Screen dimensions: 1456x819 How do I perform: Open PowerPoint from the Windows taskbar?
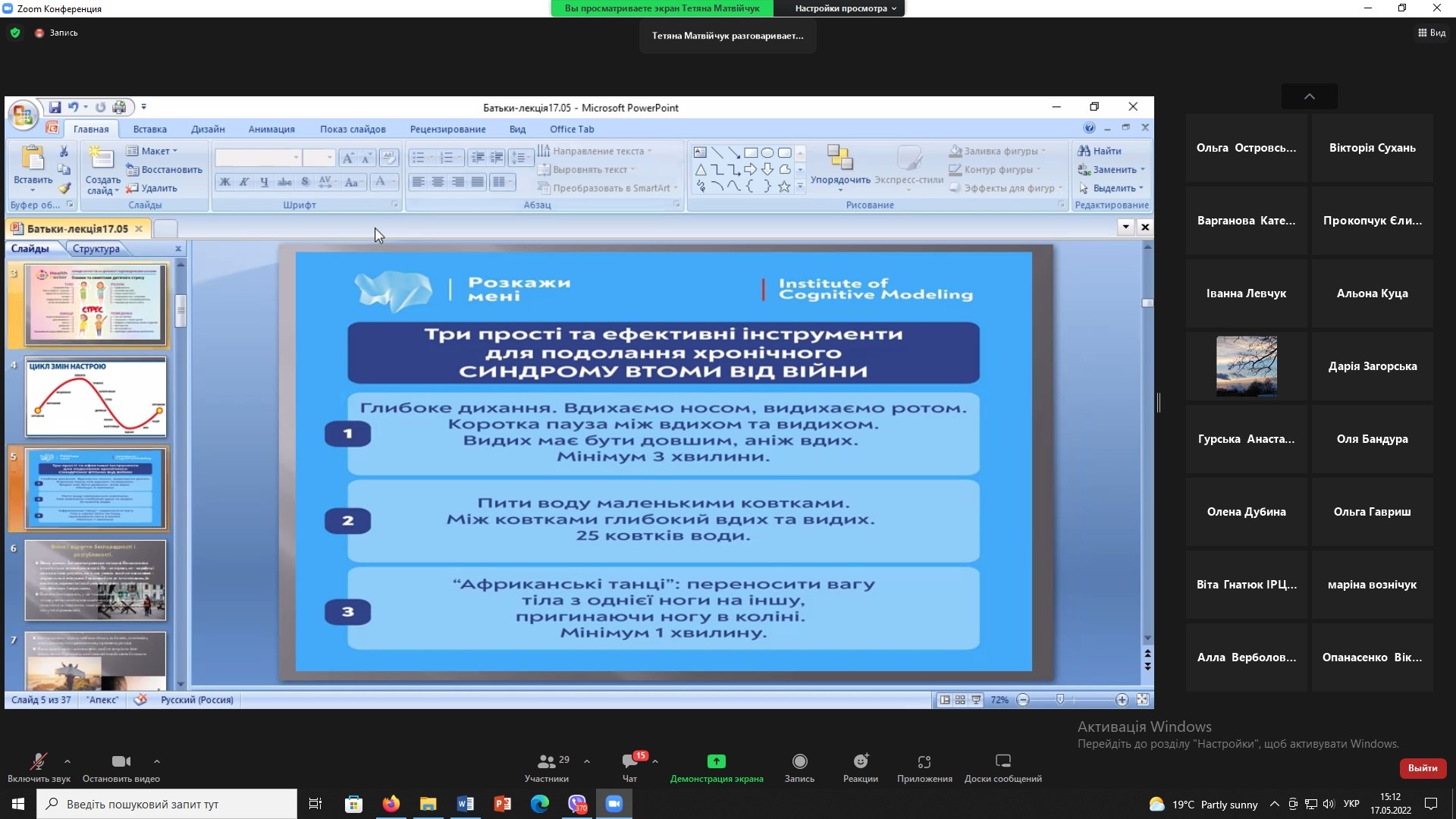point(502,804)
